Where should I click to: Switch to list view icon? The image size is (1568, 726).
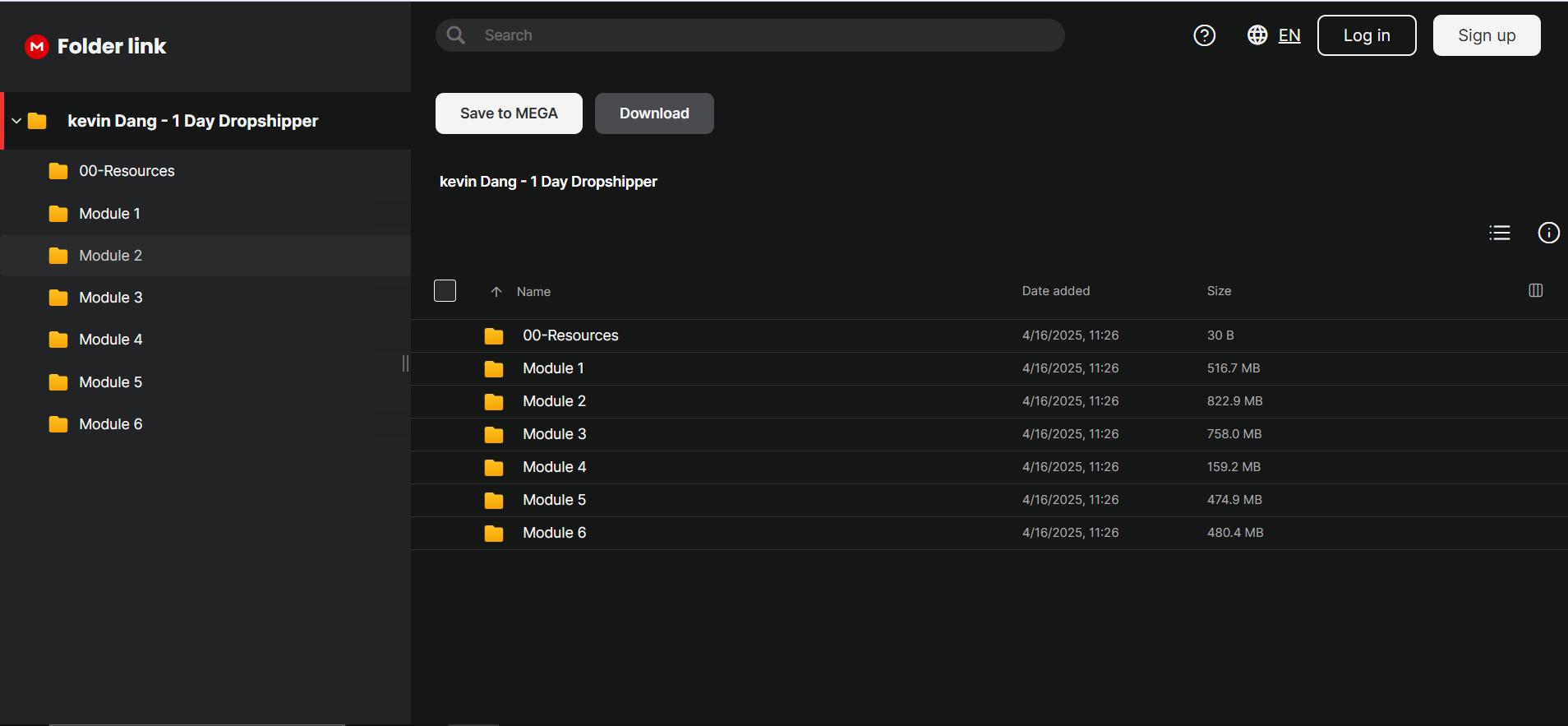1499,233
